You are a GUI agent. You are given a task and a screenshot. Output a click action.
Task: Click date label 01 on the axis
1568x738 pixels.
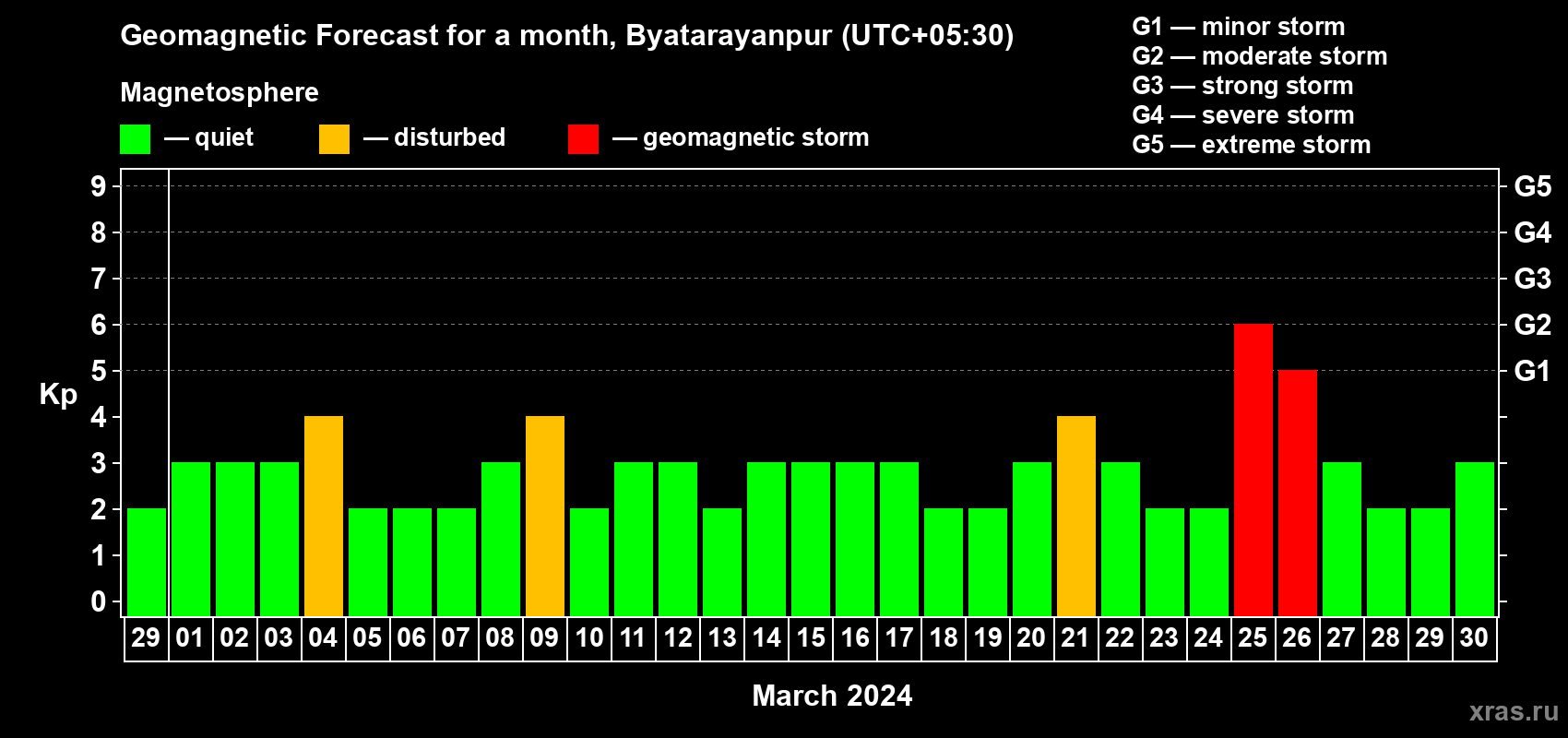pyautogui.click(x=190, y=637)
